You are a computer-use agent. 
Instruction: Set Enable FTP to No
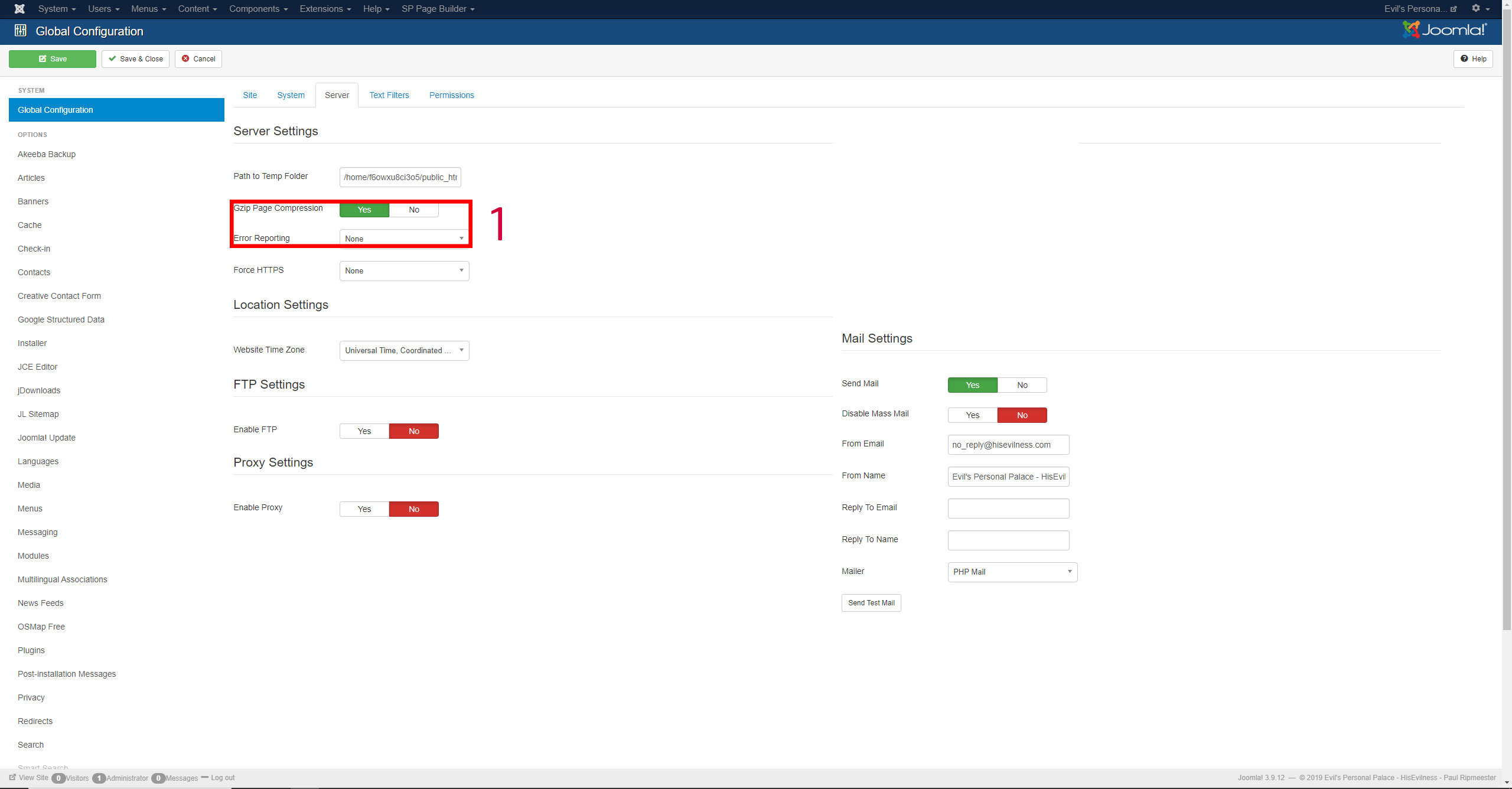(x=414, y=431)
